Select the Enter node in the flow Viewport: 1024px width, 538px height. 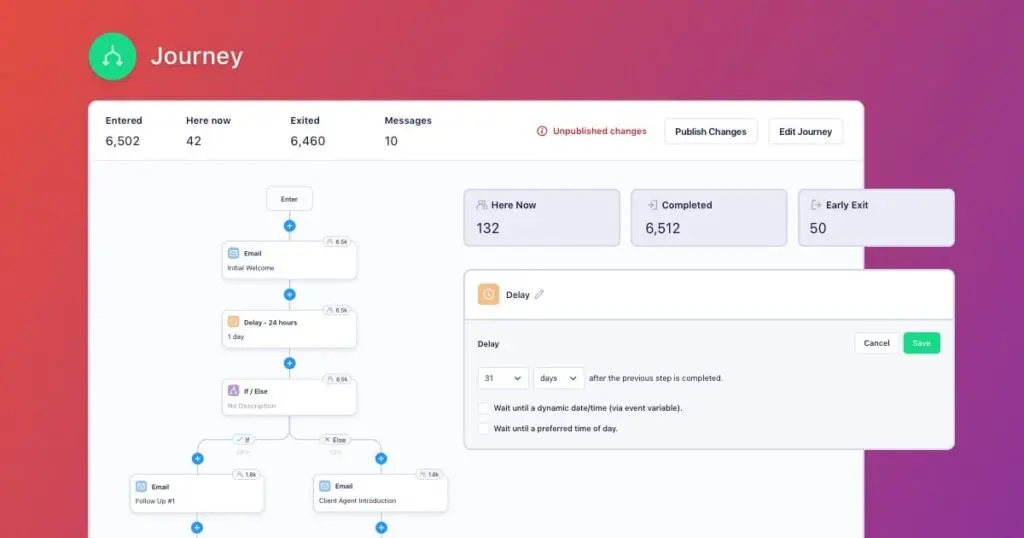point(289,199)
